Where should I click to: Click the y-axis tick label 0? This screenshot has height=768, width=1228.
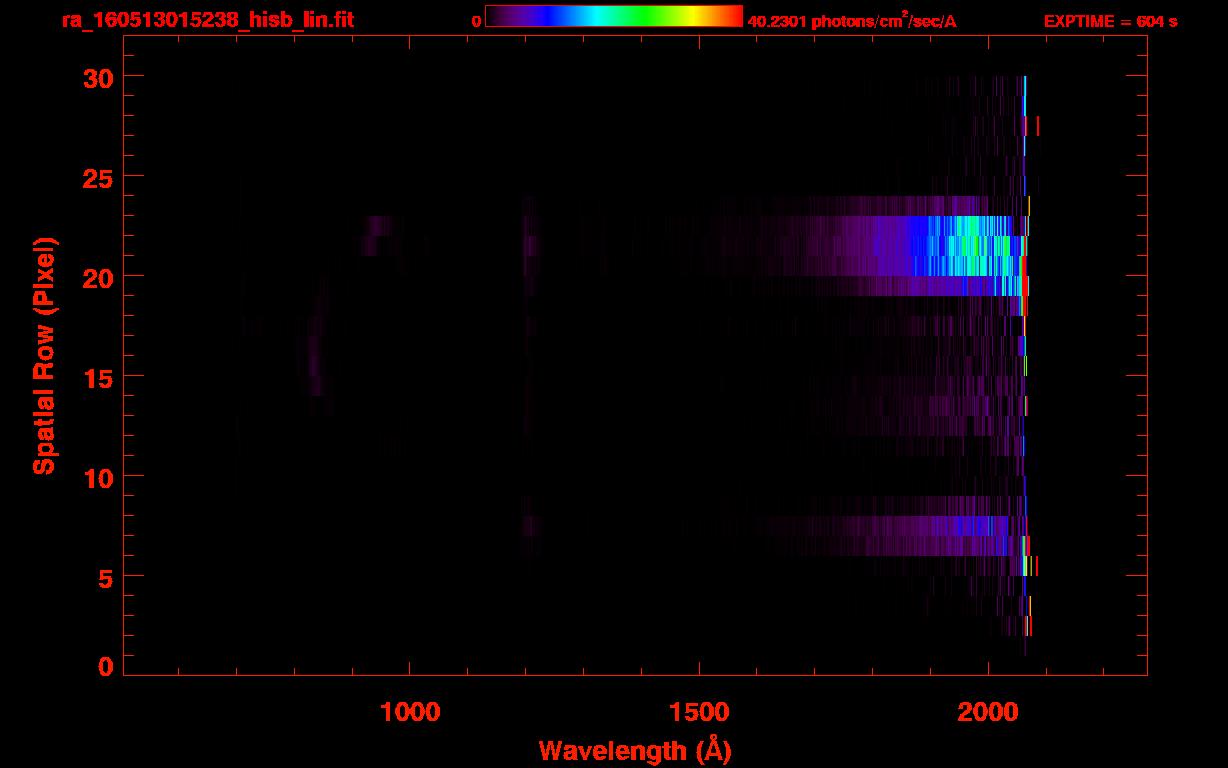[106, 666]
